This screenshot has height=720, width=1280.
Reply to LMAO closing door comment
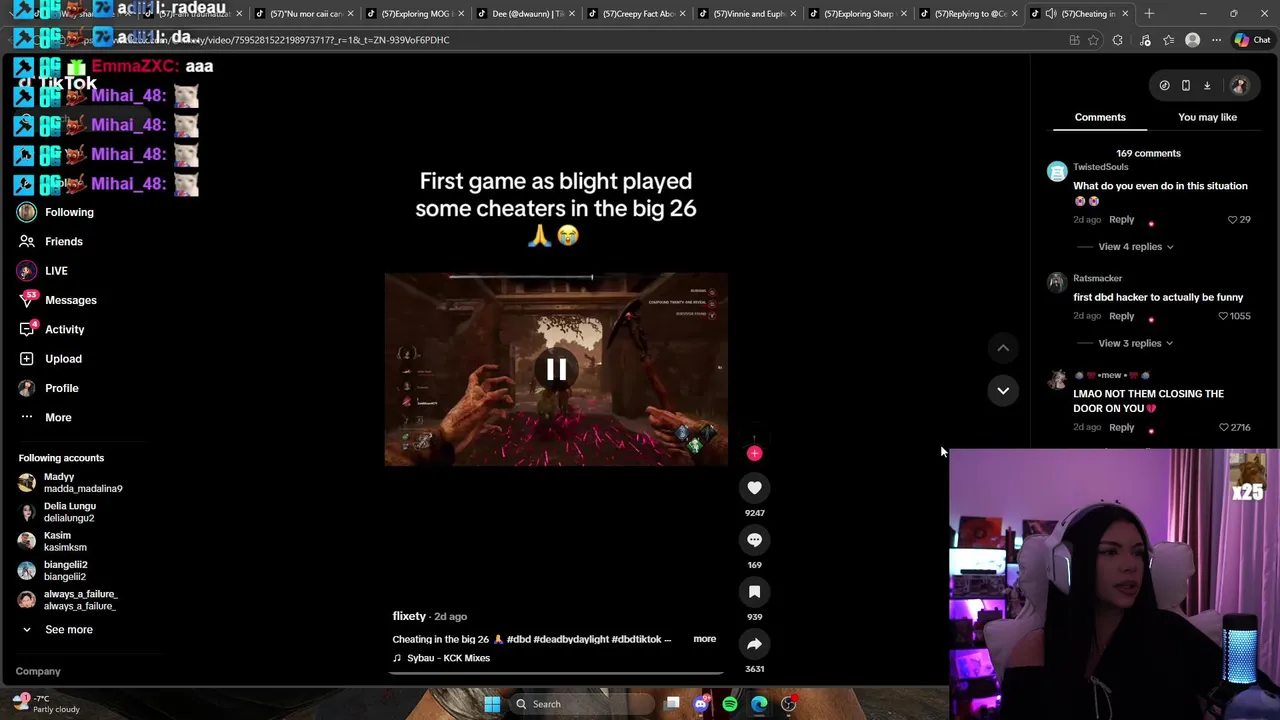click(1121, 428)
